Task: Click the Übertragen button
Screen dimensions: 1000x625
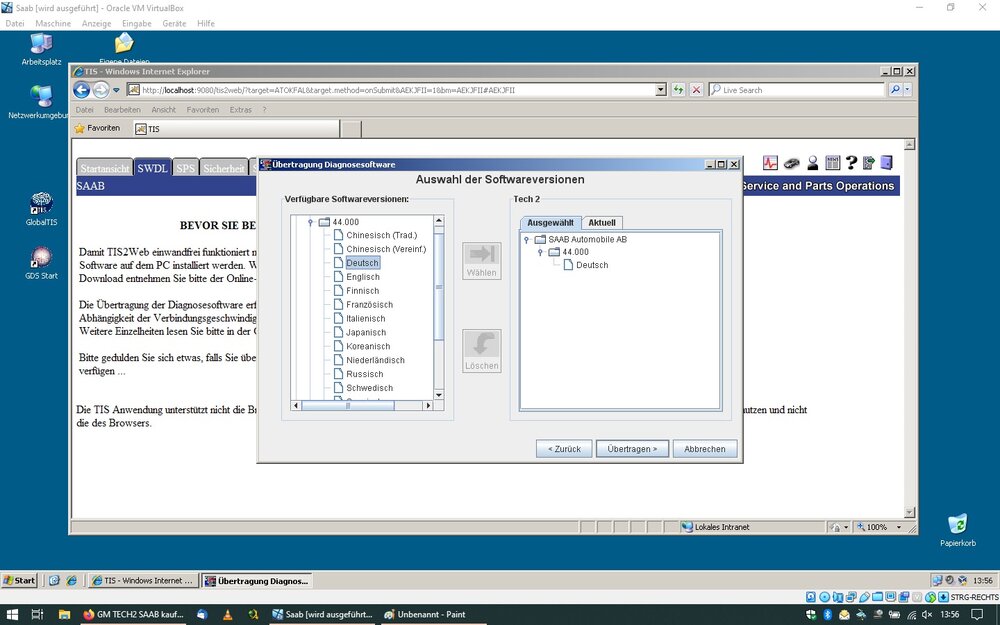Action: tap(632, 449)
